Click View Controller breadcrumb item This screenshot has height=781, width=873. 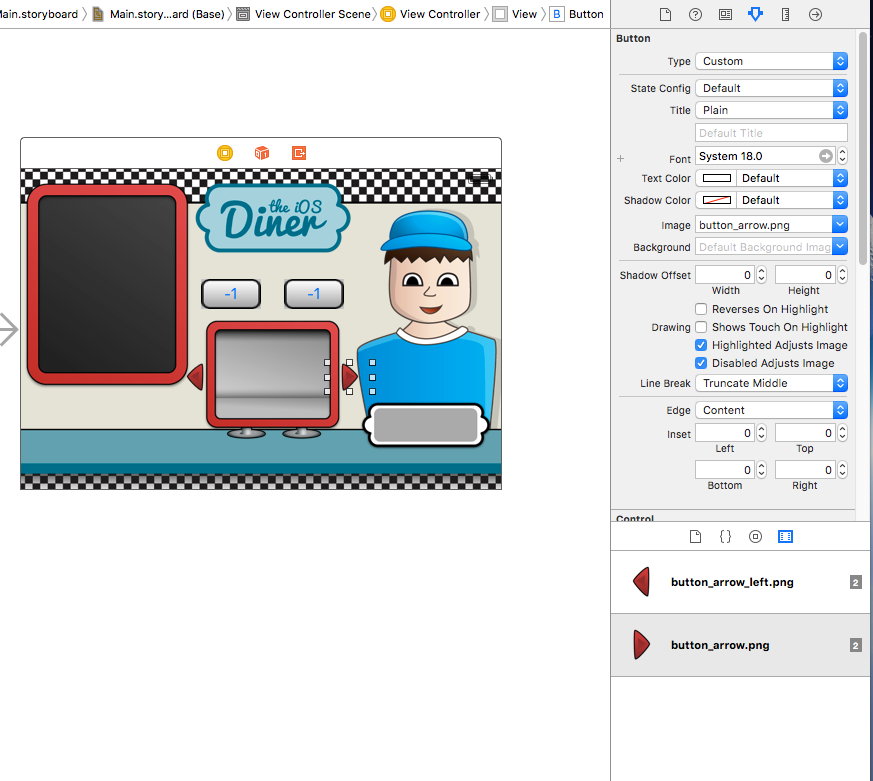click(x=431, y=14)
